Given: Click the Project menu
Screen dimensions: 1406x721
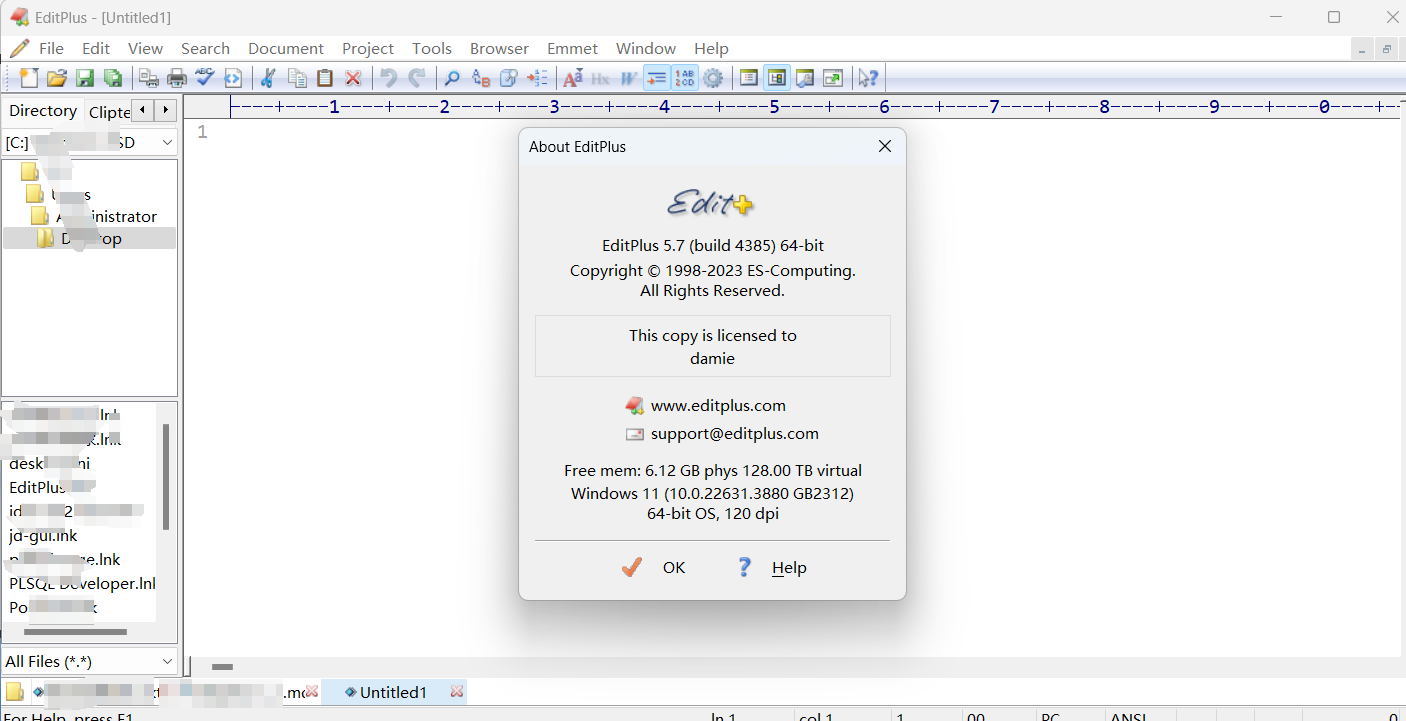Looking at the screenshot, I should point(368,48).
